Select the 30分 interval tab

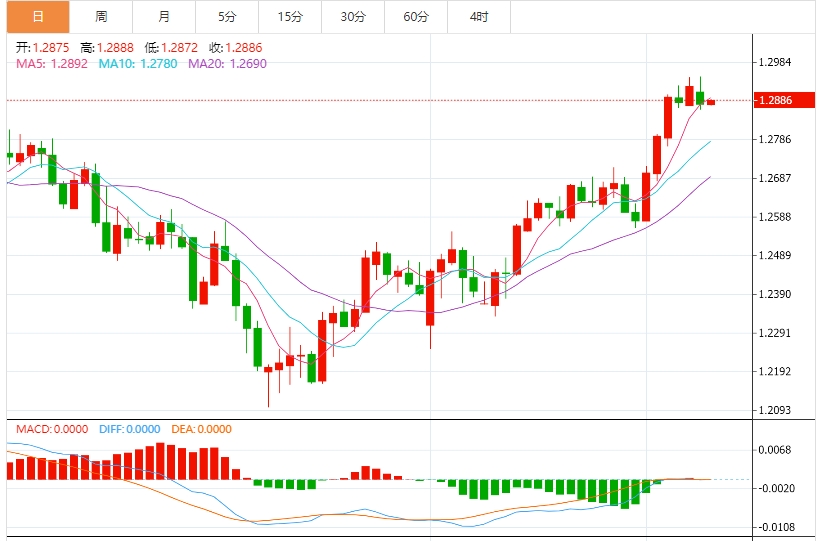[353, 17]
